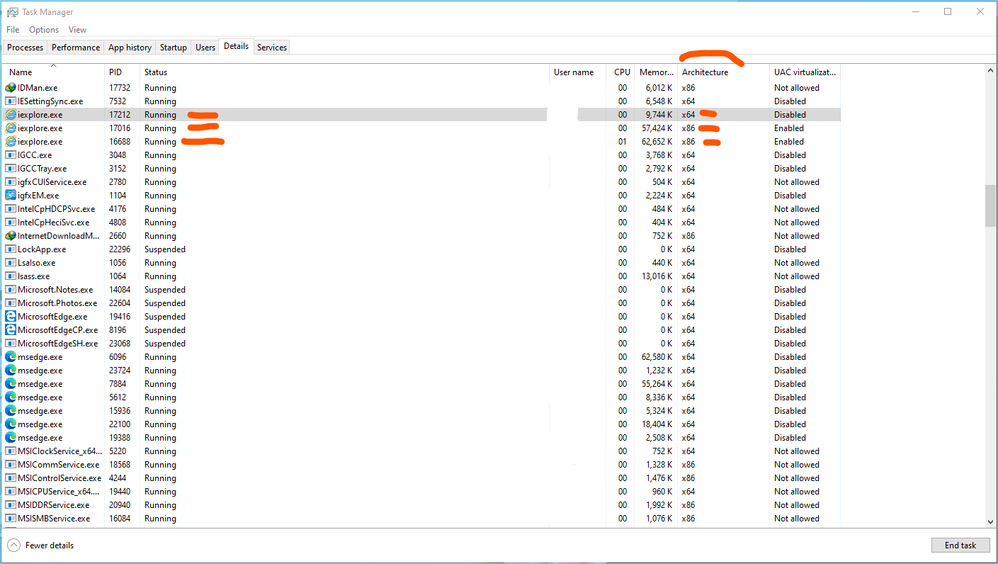Image resolution: width=998 pixels, height=564 pixels.
Task: Click the vertical scrollbar thumb
Action: 990,205
